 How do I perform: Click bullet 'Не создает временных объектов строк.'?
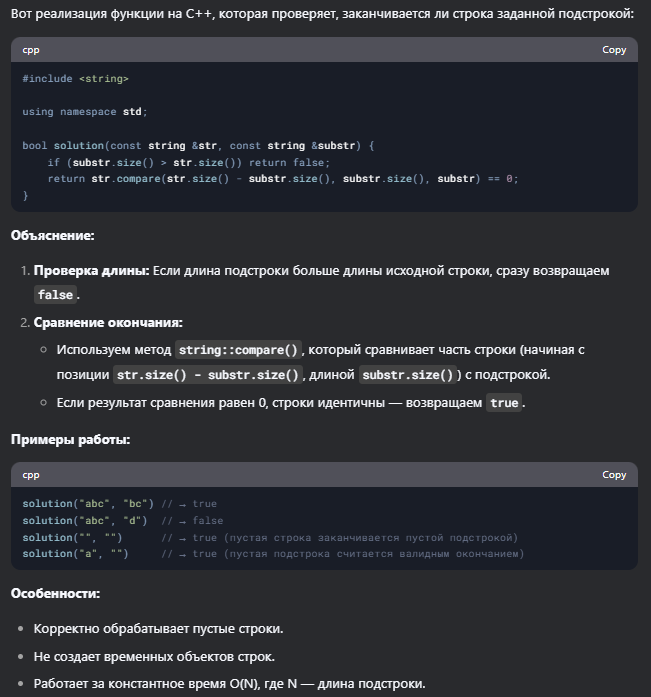154,656
